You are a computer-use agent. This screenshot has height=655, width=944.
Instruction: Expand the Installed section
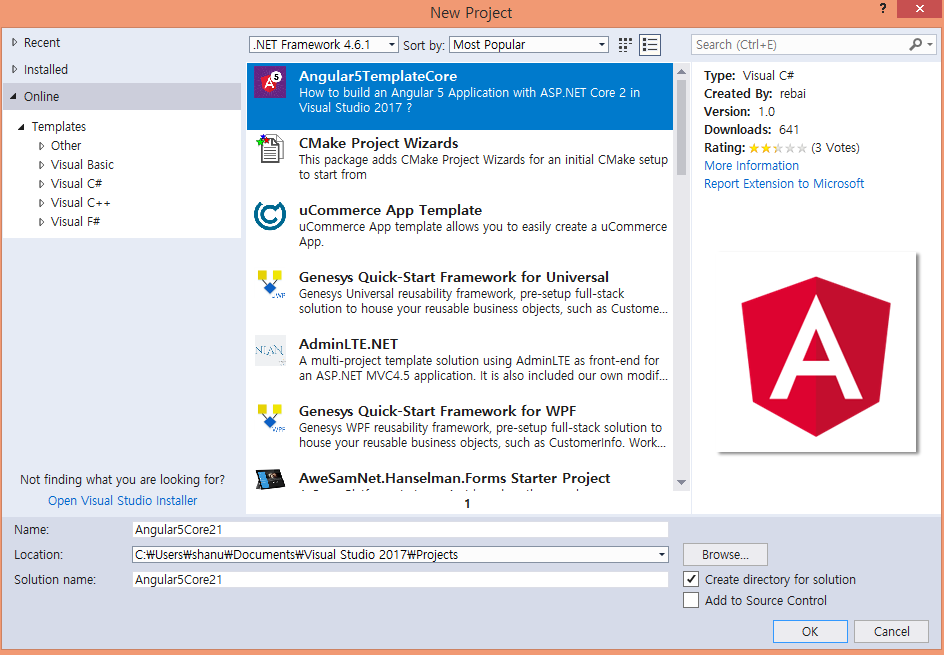(14, 69)
